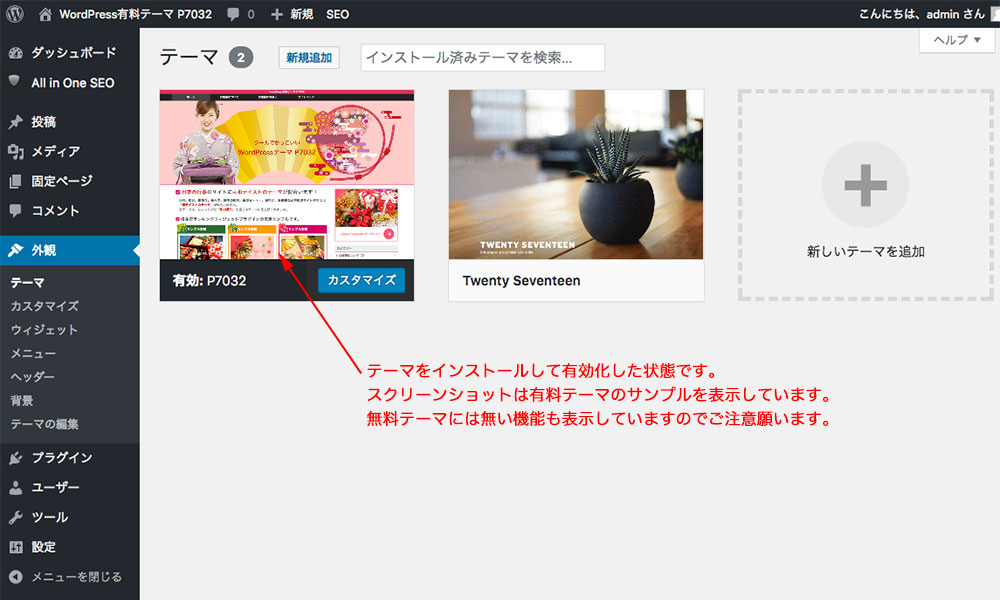1000x600 pixels.
Task: Click the テーマ page heading
Action: coord(189,57)
